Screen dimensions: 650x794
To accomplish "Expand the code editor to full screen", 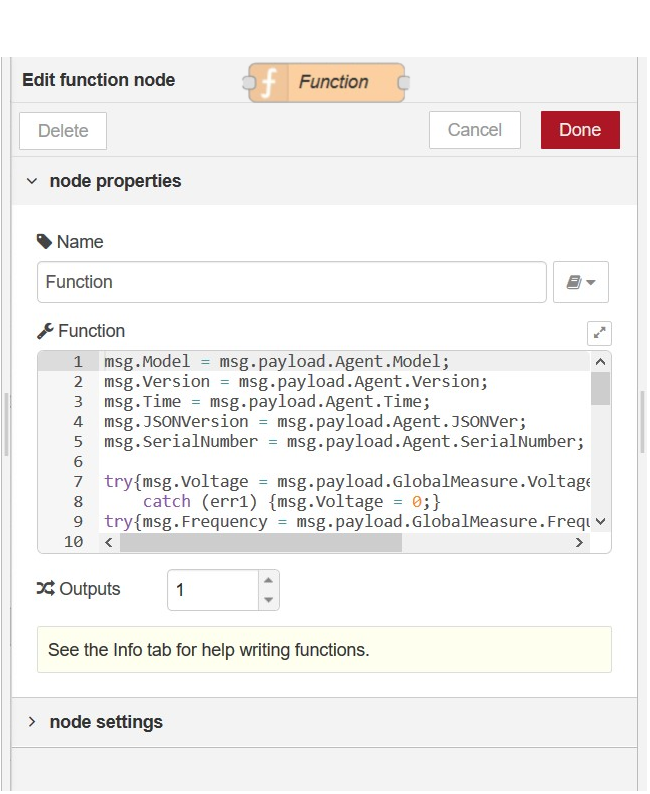I will click(599, 333).
